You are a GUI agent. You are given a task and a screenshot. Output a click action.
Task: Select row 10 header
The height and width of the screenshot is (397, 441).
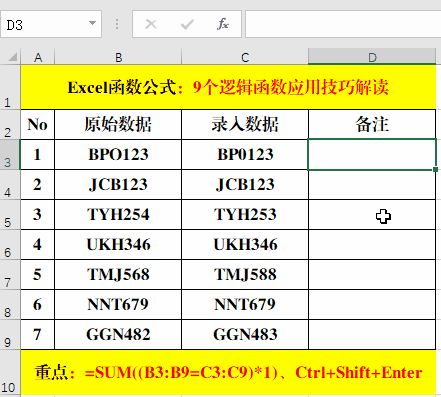pyautogui.click(x=10, y=372)
